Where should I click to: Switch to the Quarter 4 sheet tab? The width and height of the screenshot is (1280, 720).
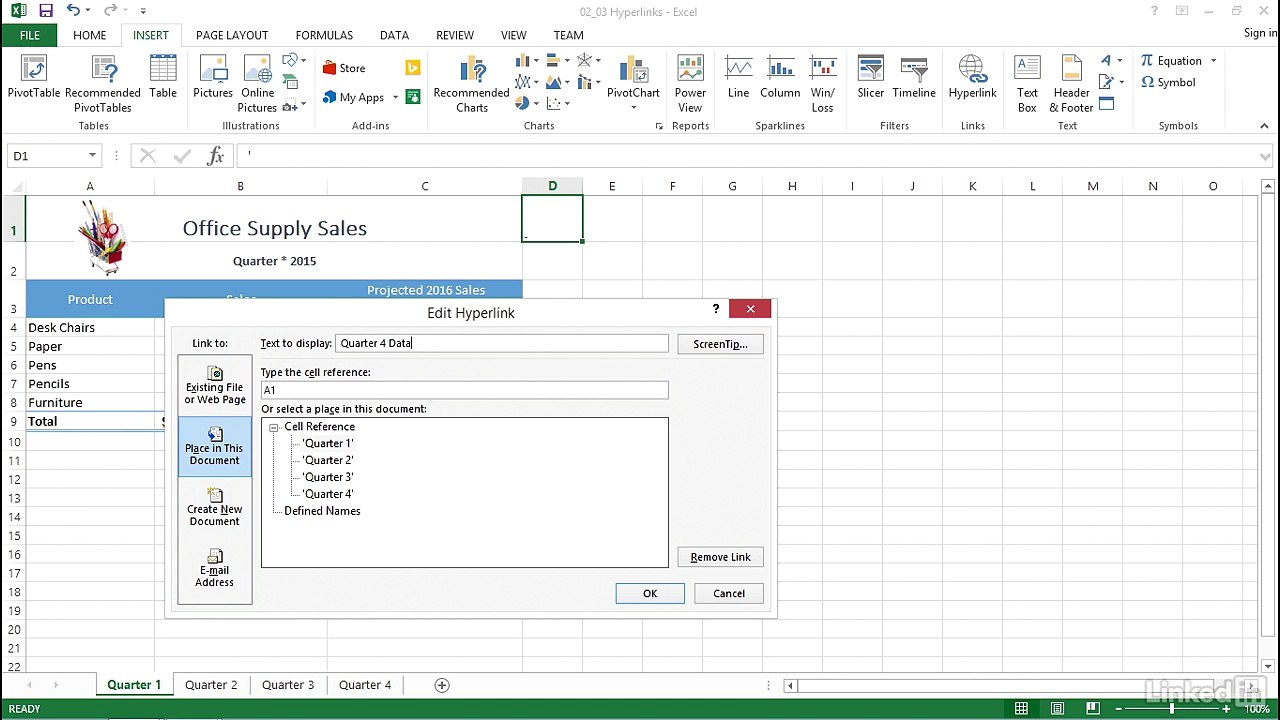365,685
